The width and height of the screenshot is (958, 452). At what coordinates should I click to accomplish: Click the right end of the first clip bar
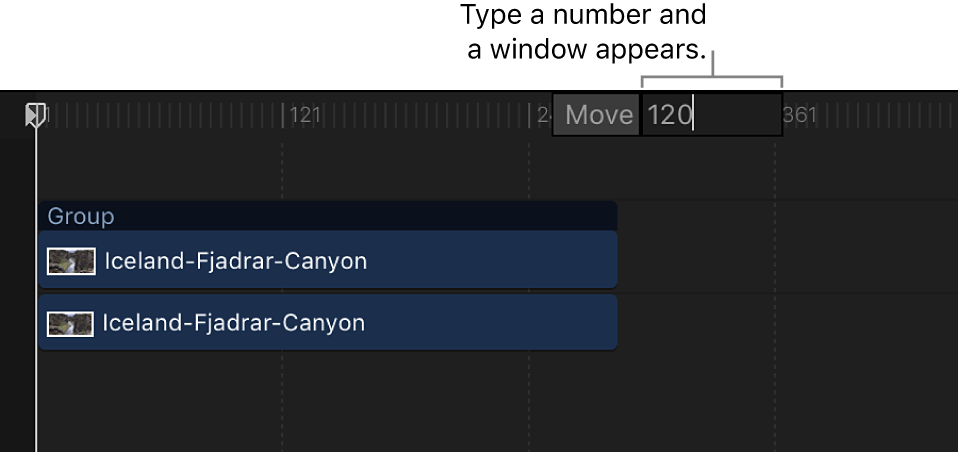point(608,261)
